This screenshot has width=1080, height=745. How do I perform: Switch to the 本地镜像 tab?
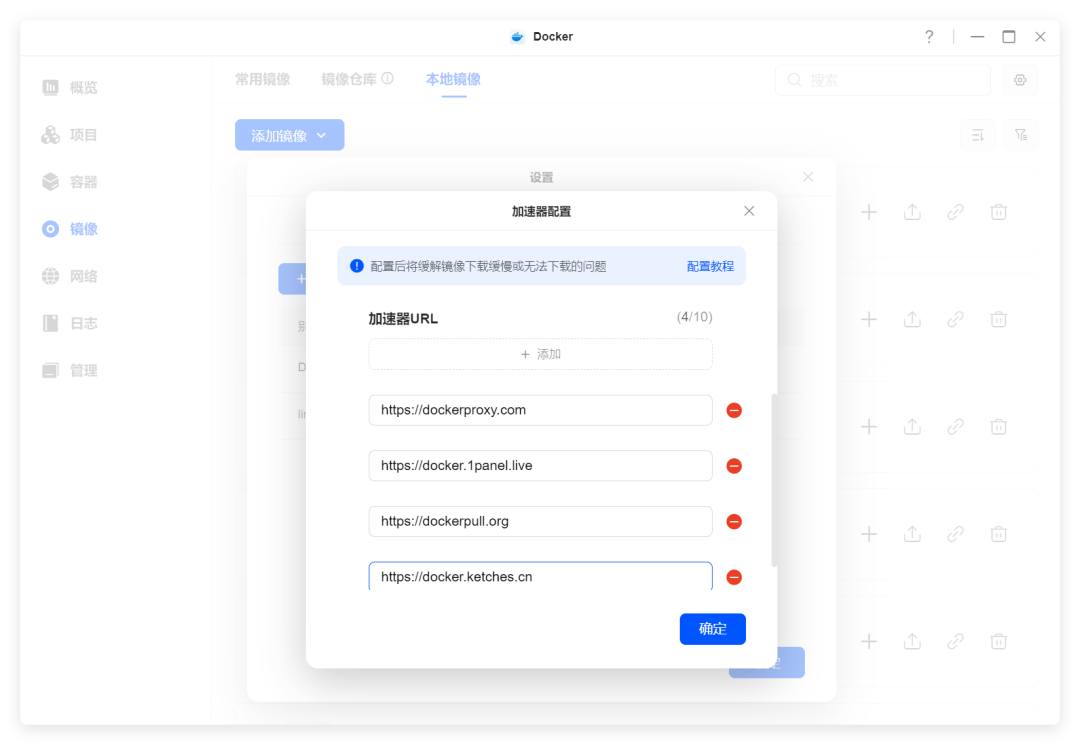tap(453, 79)
